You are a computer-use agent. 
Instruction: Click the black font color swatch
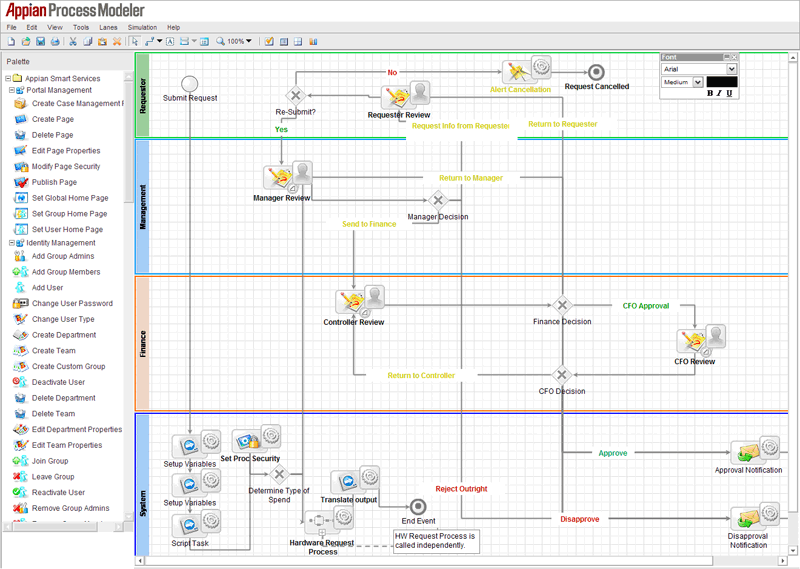[x=721, y=82]
